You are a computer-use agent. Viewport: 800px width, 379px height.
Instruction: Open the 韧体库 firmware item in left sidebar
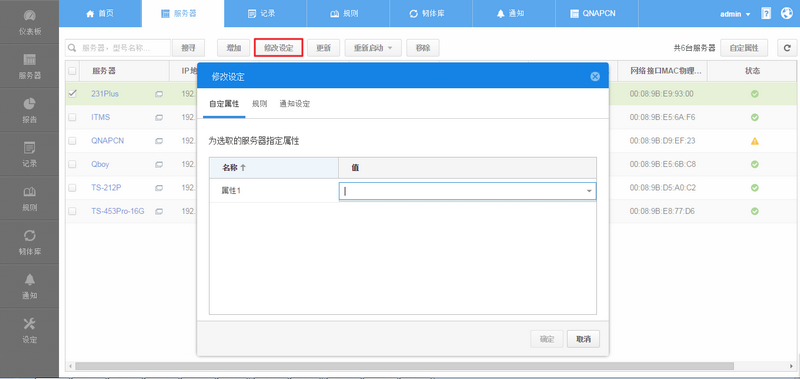(x=30, y=242)
